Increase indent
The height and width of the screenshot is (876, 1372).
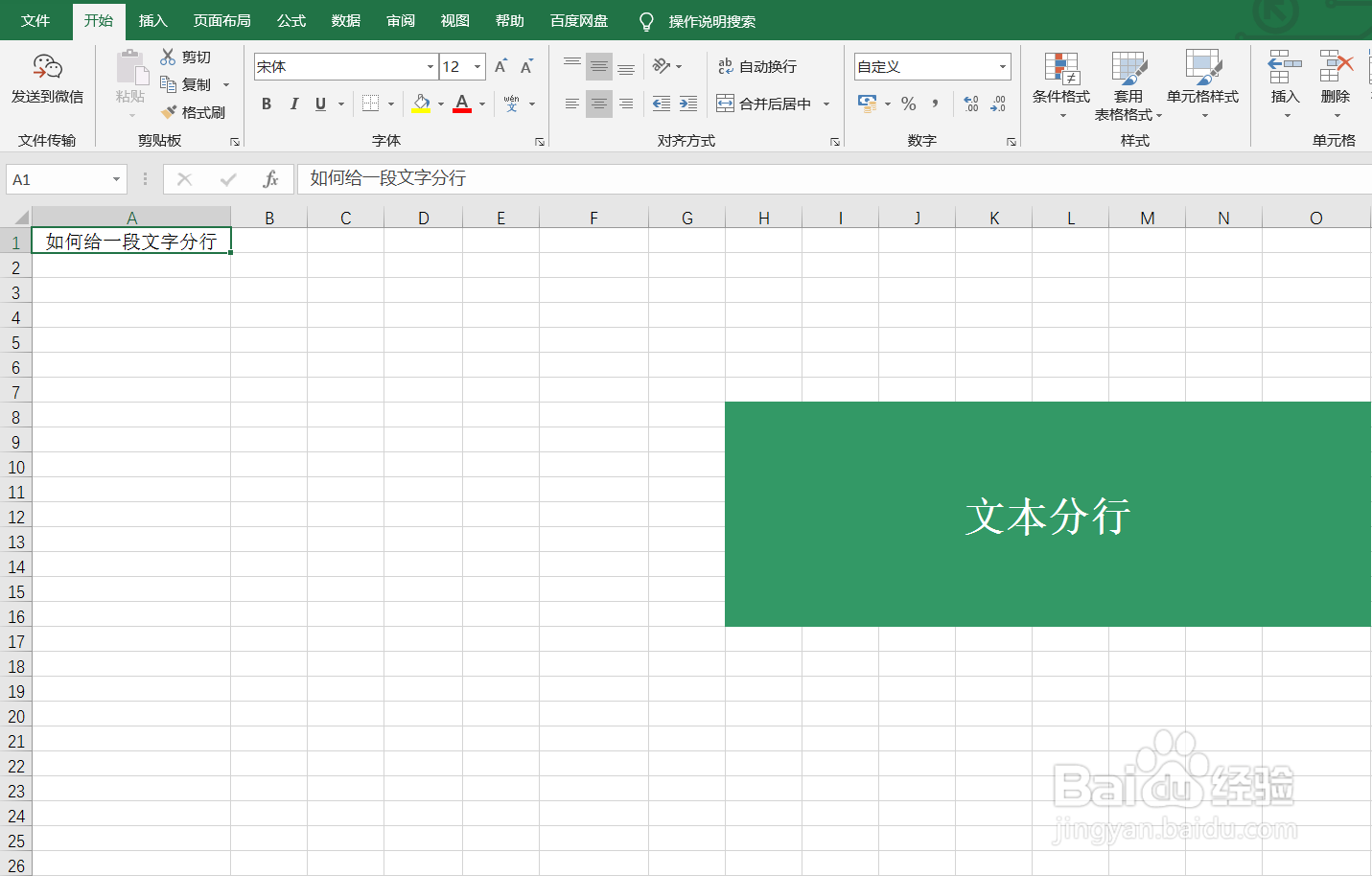688,104
